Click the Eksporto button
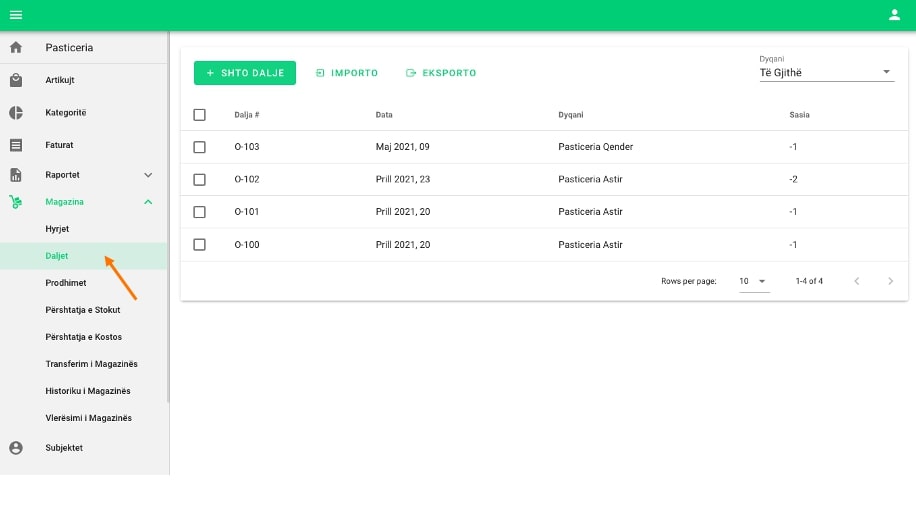The image size is (916, 506). 441,73
